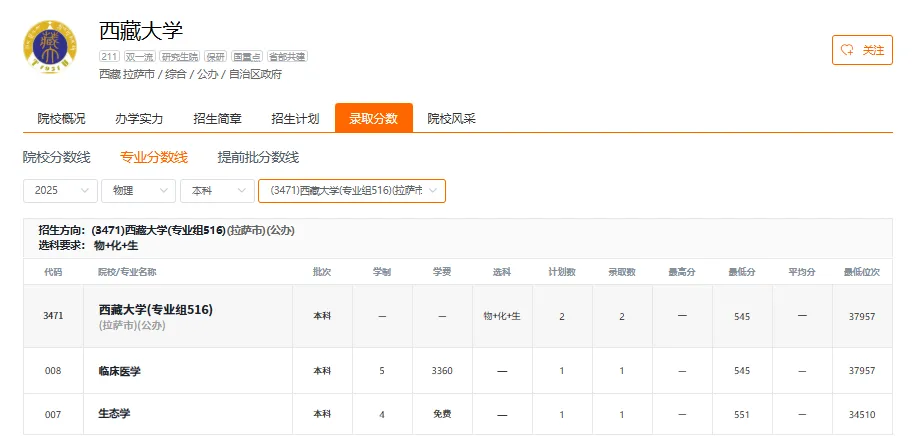Select 专业分数线 sub-tab
The height and width of the screenshot is (447, 915).
(154, 157)
